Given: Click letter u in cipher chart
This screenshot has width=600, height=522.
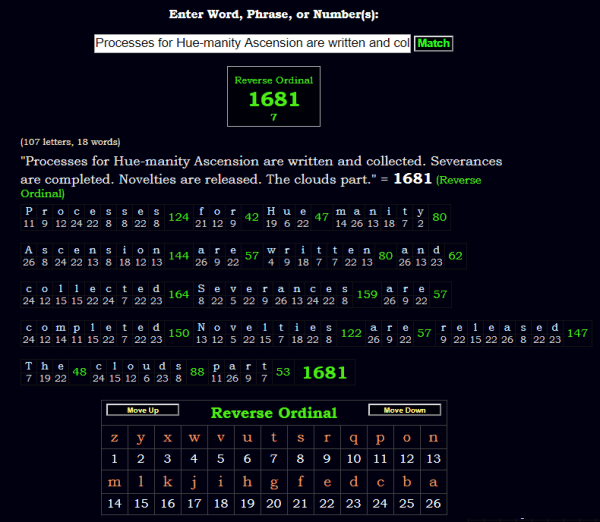Looking at the screenshot, I should click(x=247, y=437).
